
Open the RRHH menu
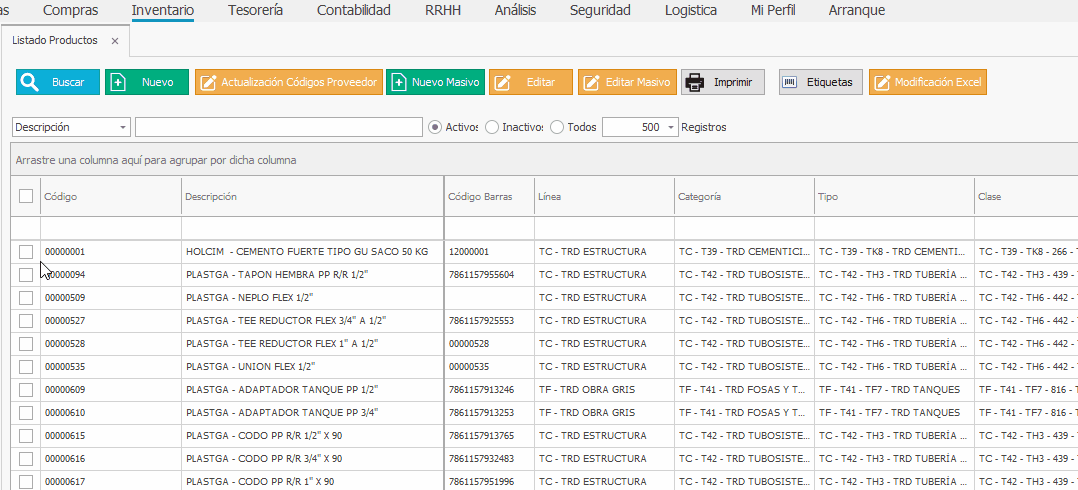[443, 10]
